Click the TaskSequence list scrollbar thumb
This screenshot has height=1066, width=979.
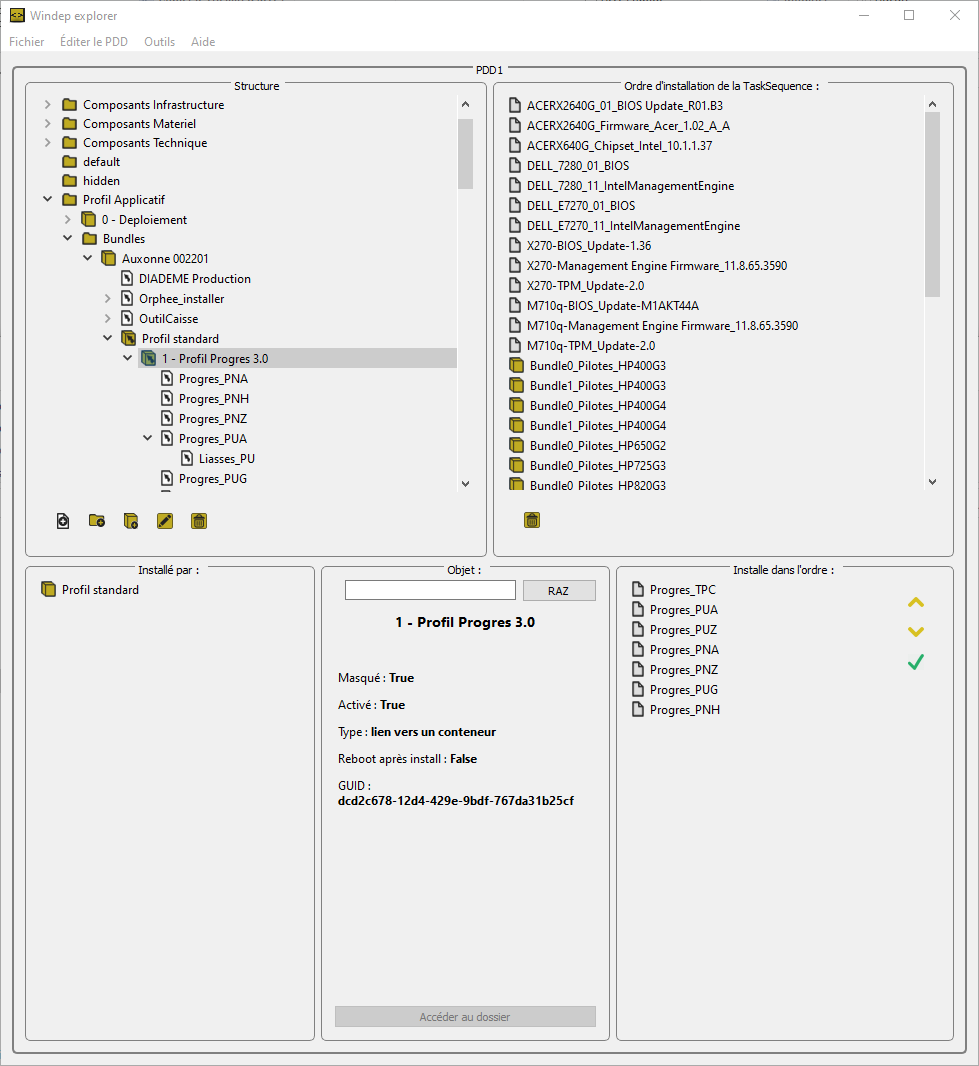(932, 205)
